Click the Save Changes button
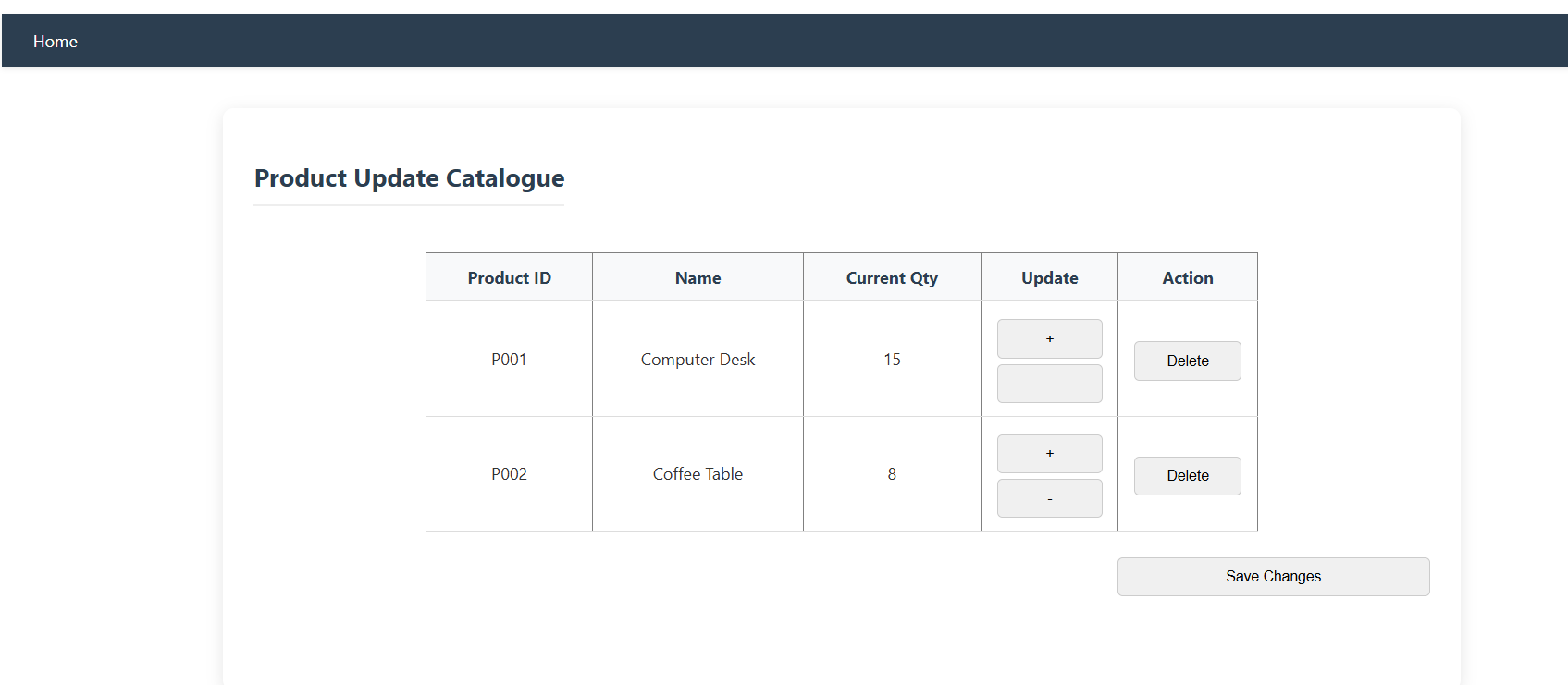 pos(1273,576)
